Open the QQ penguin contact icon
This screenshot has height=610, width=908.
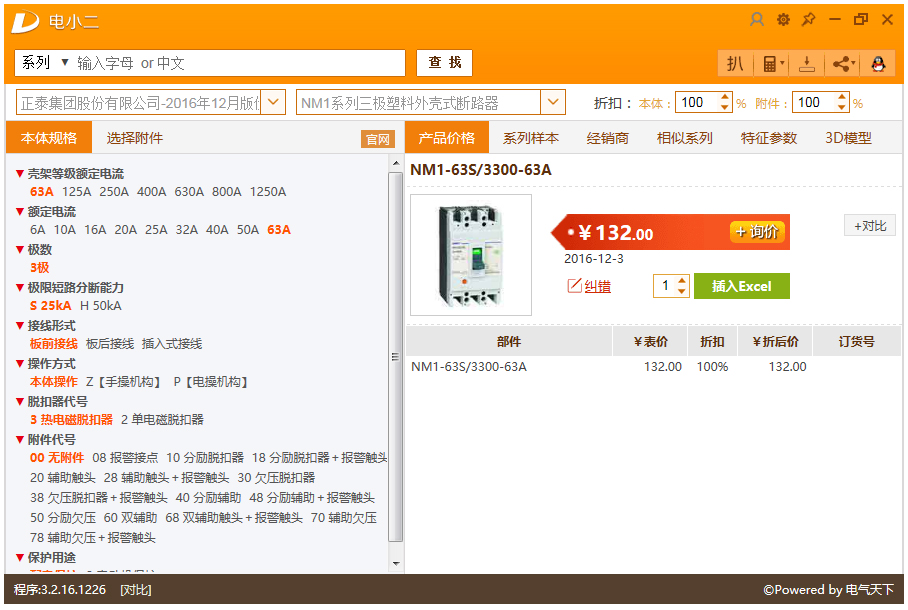[878, 63]
